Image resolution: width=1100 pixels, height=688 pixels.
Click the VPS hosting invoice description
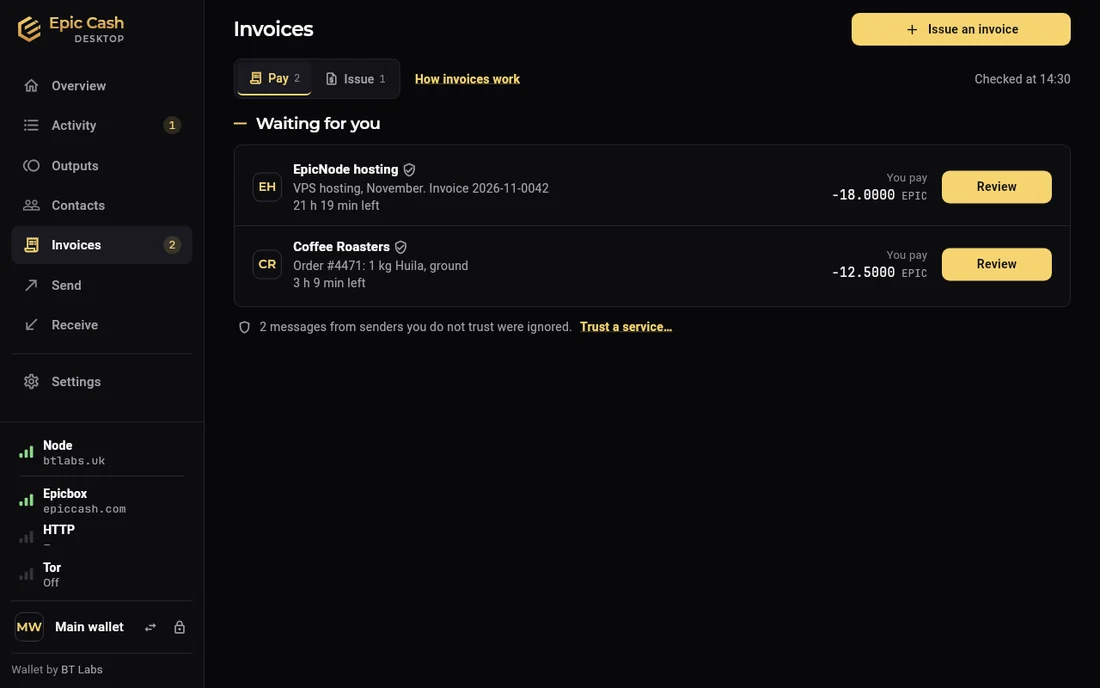click(421, 189)
